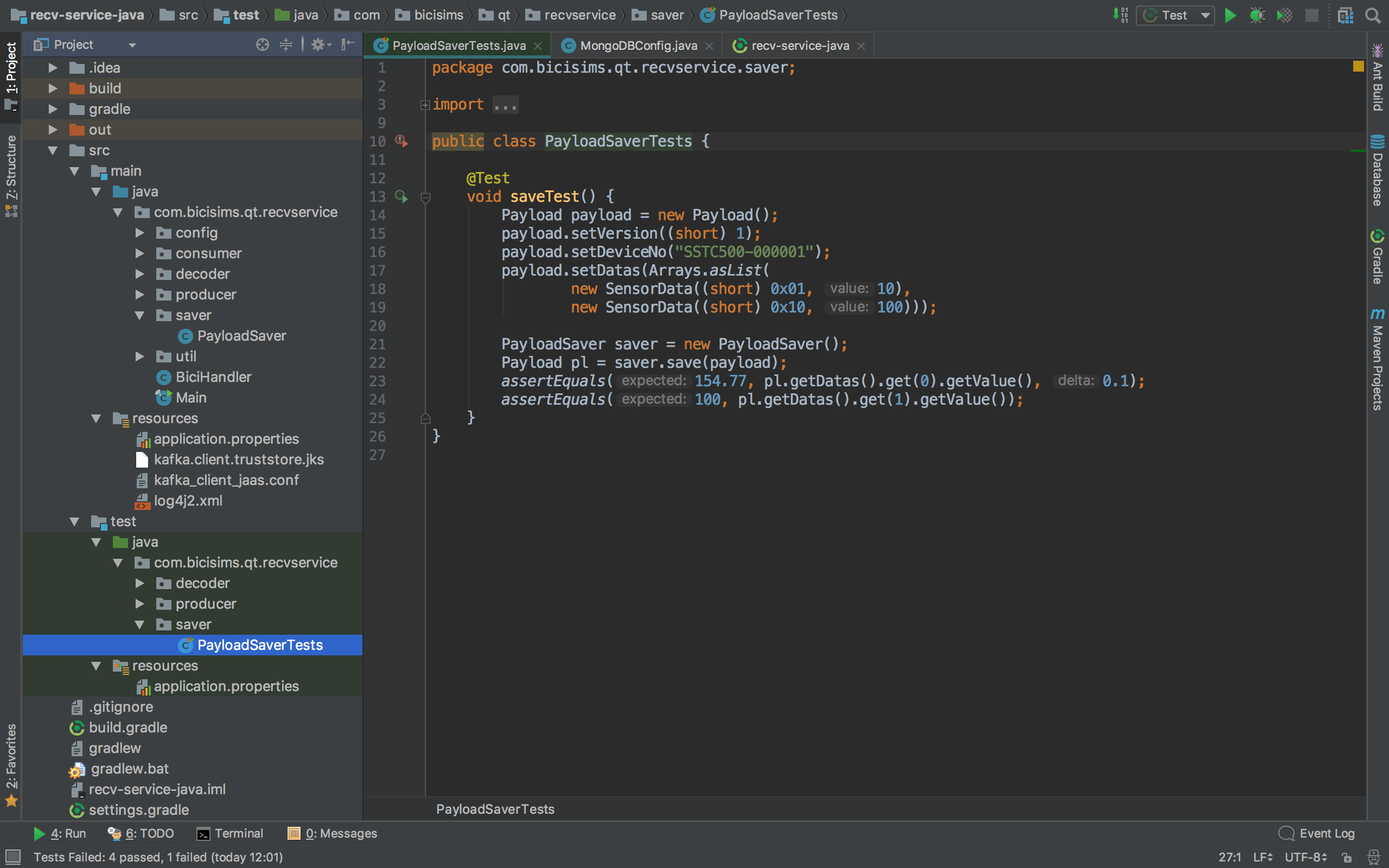Expand the config package folder

(x=139, y=233)
